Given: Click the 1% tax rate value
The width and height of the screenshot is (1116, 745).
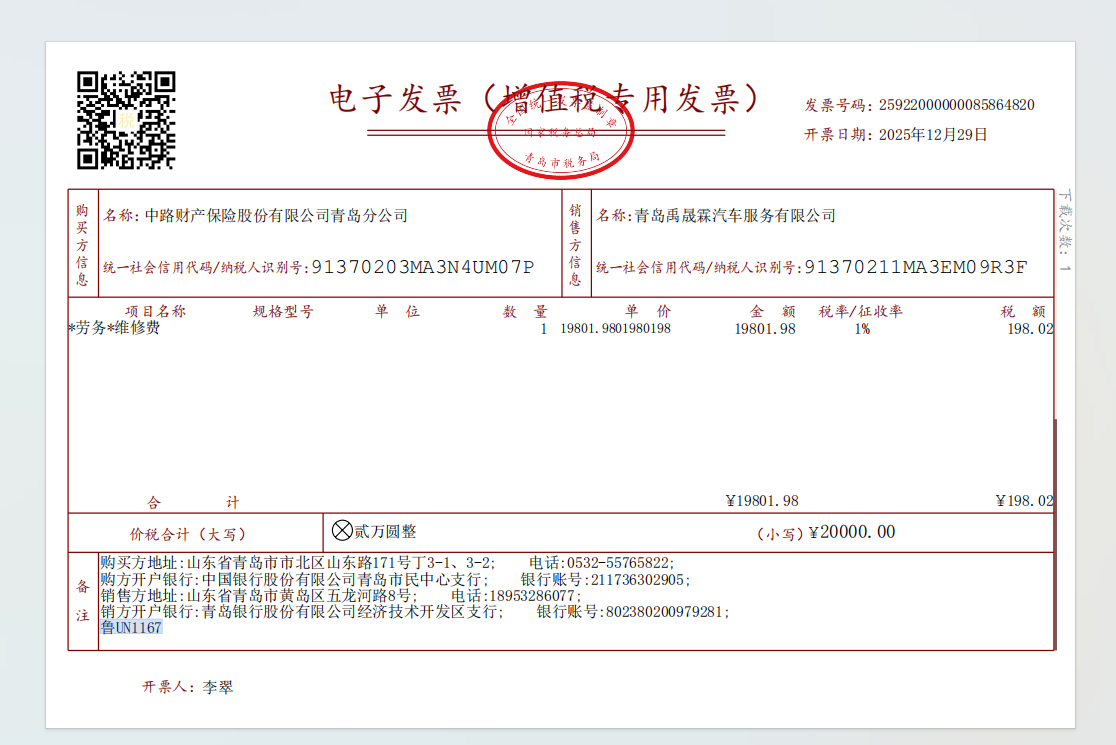Looking at the screenshot, I should [x=861, y=329].
